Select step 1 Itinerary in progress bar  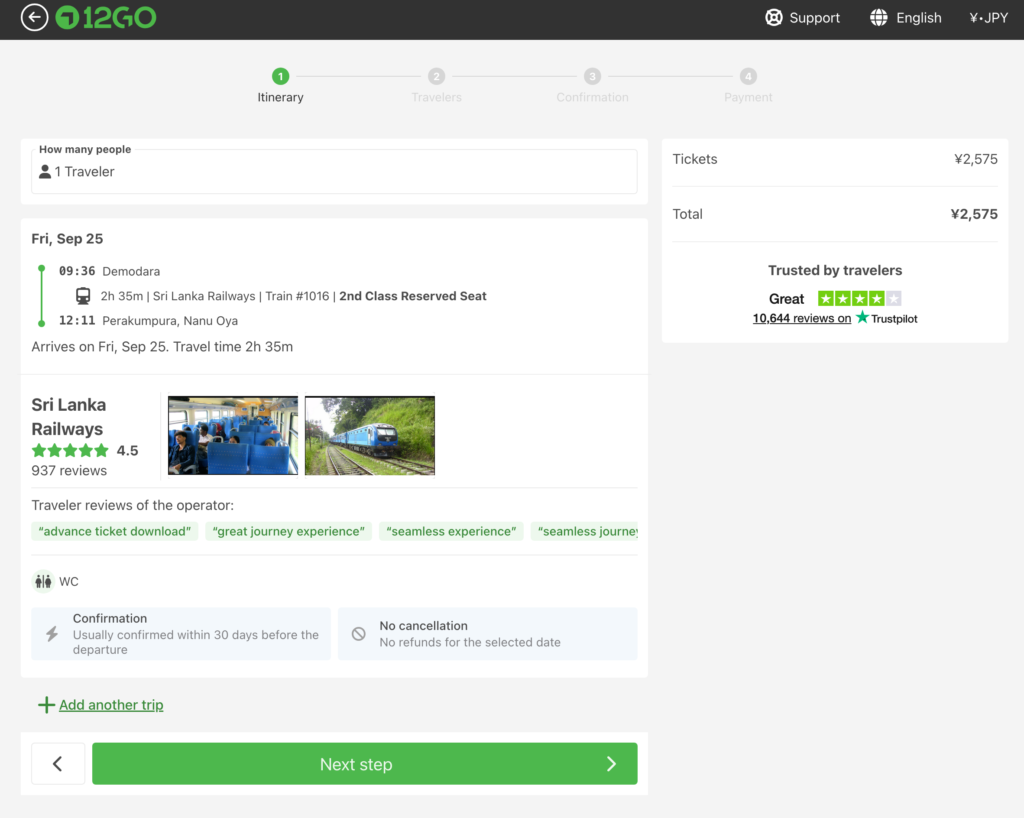(280, 86)
